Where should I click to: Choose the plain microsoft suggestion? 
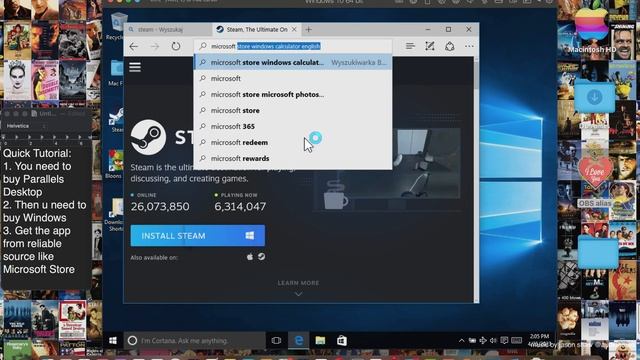pos(293,78)
